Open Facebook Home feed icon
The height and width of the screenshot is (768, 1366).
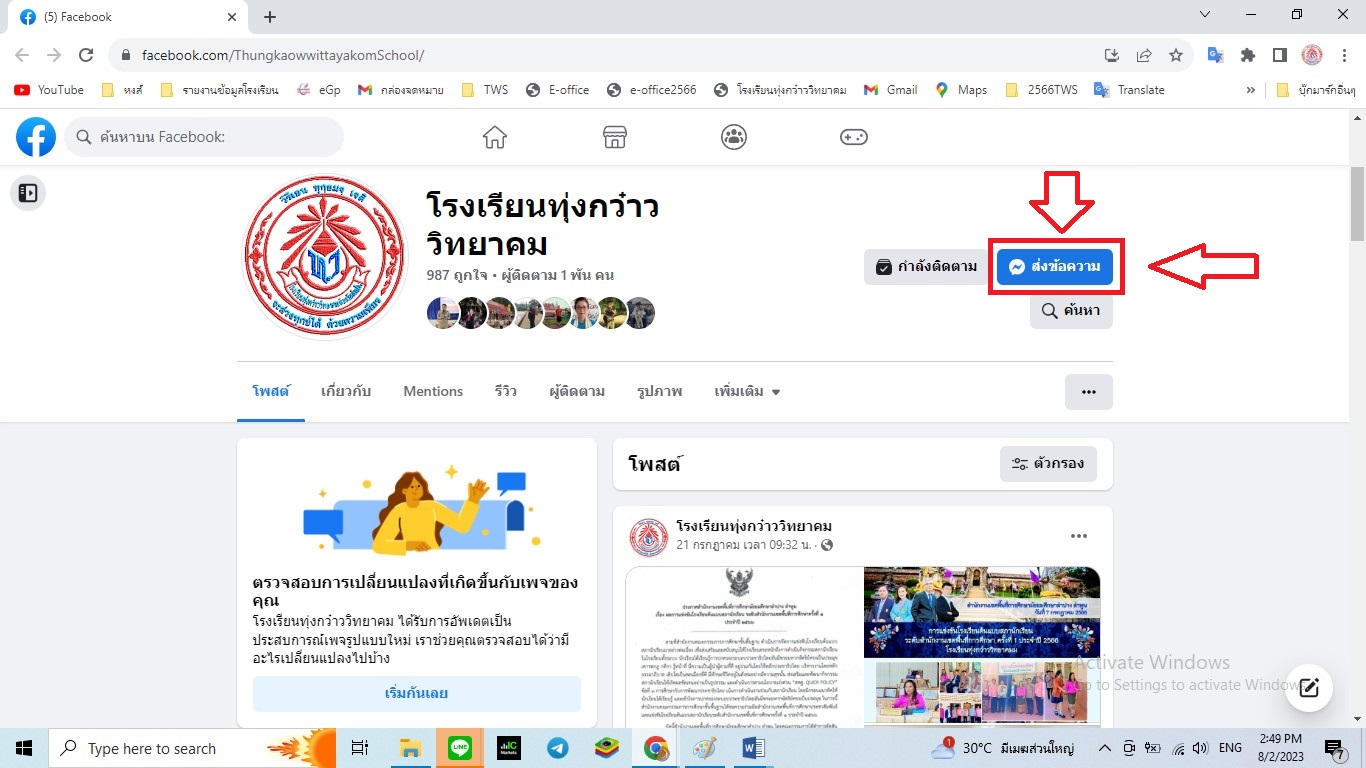pyautogui.click(x=495, y=137)
